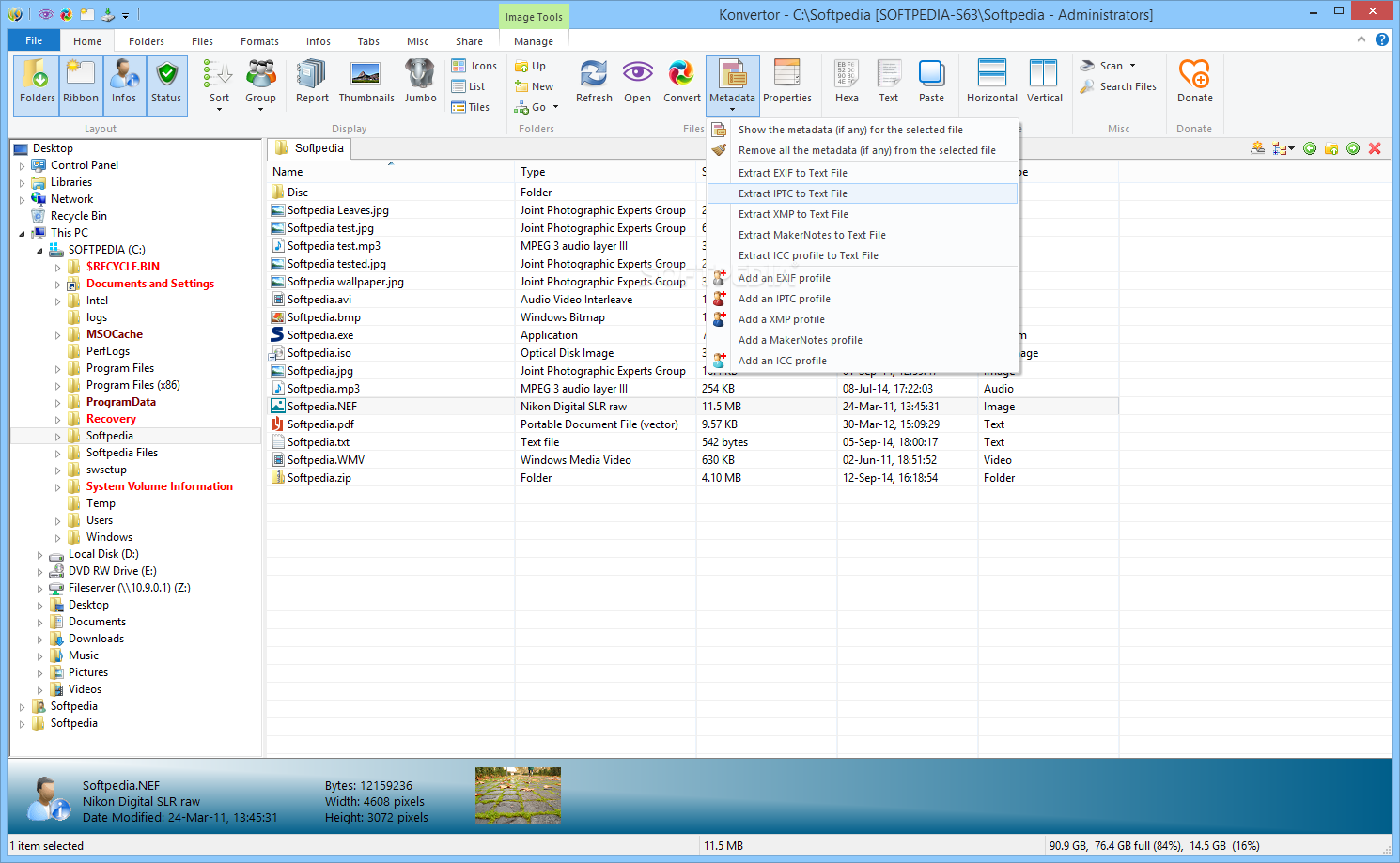The image size is (1400, 863).
Task: Open the Scan dropdown
Action: [1108, 66]
